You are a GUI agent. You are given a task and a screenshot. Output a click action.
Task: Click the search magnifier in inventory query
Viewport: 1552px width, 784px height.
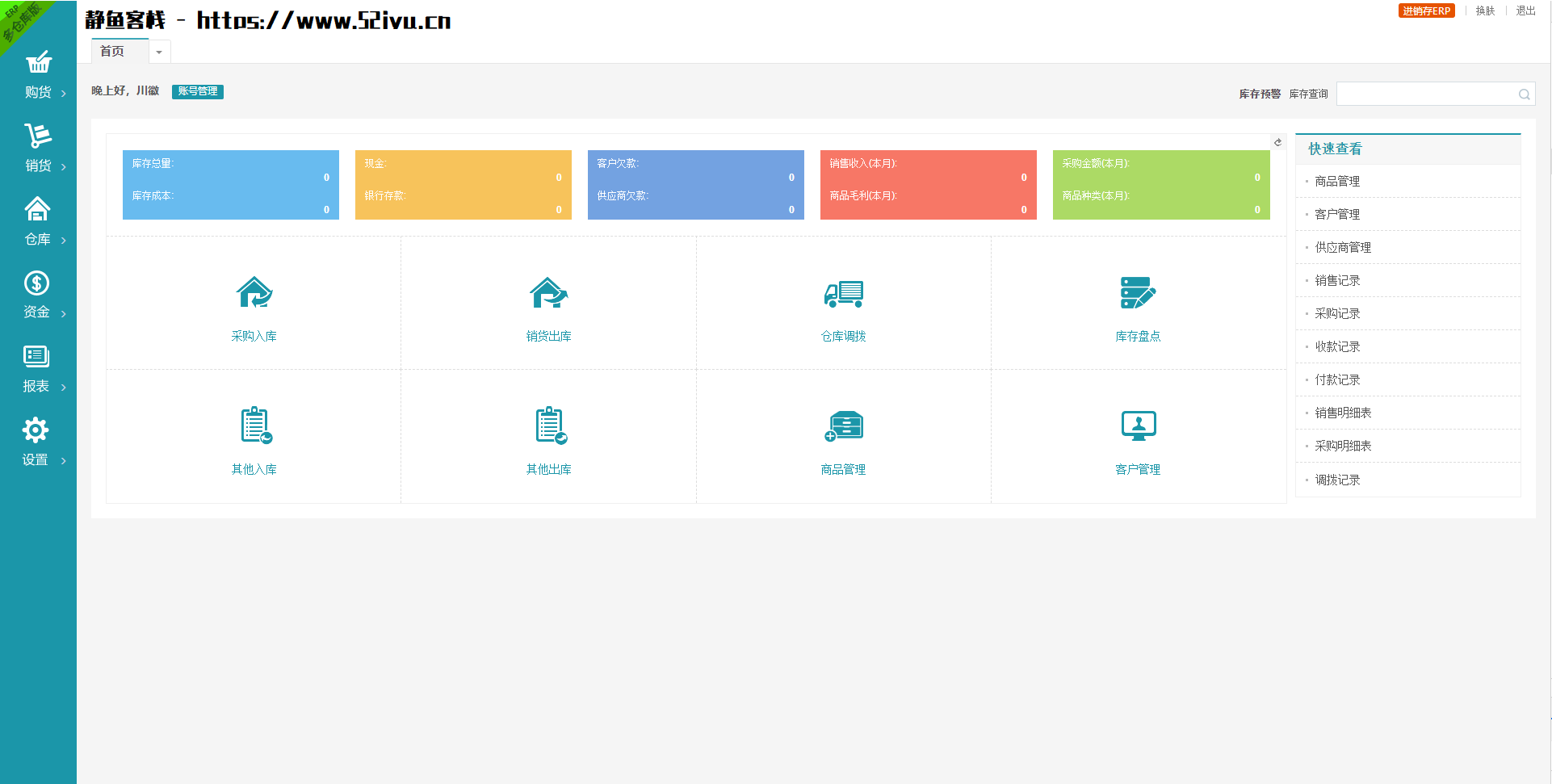pyautogui.click(x=1524, y=94)
